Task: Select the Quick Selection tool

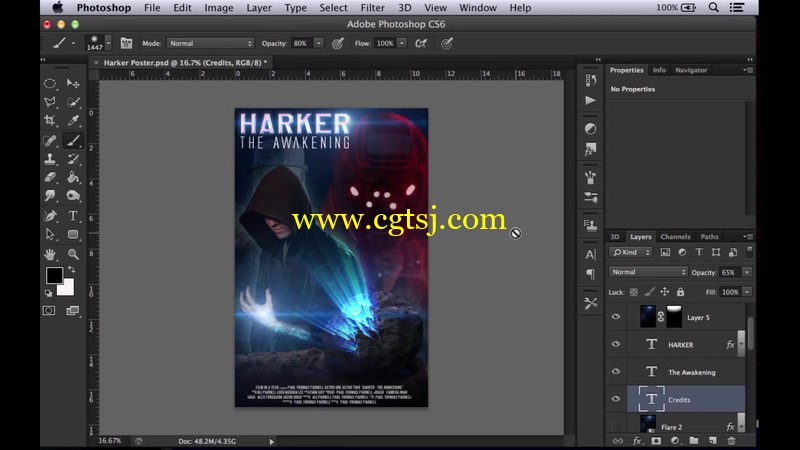Action: (x=73, y=102)
